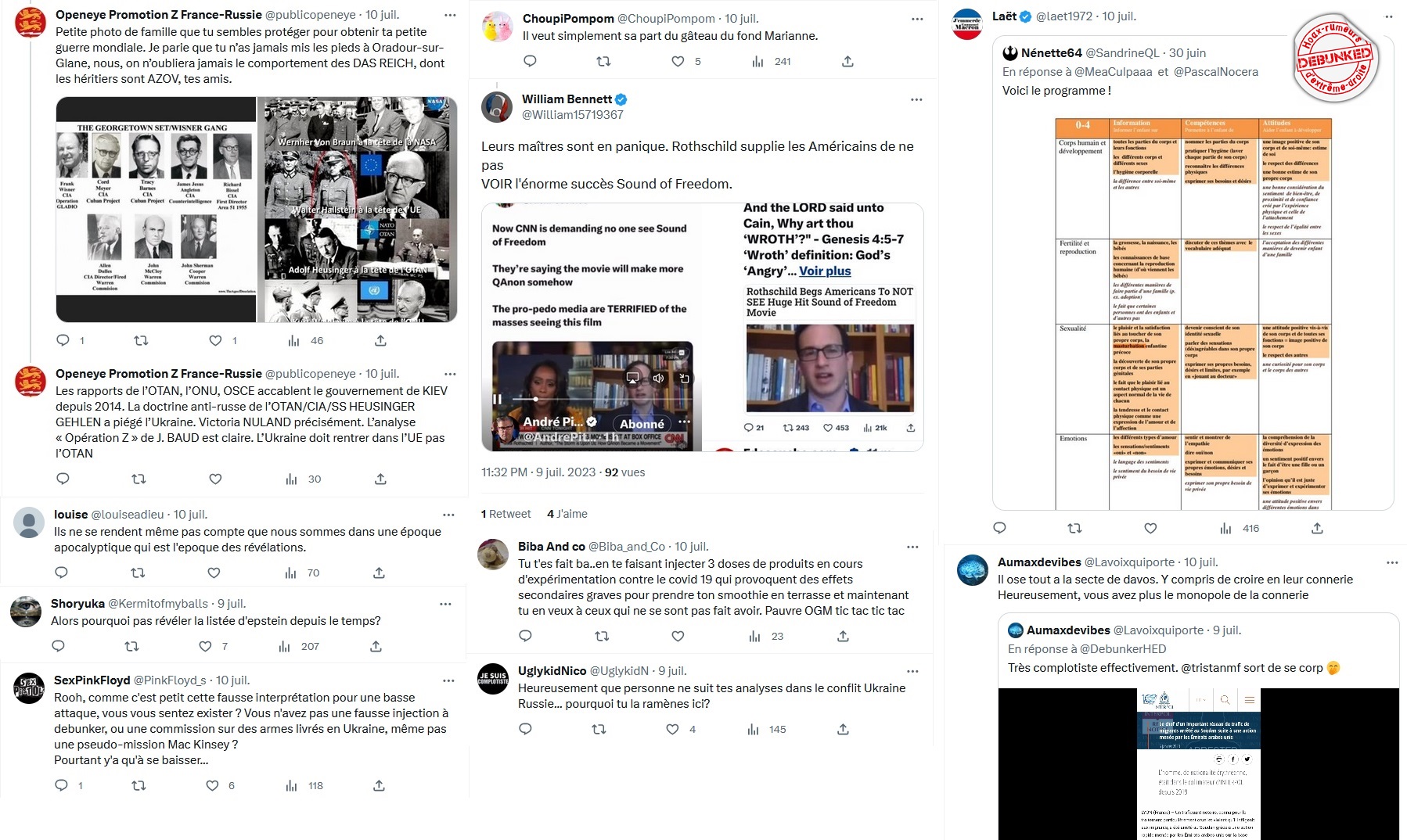Image resolution: width=1407 pixels, height=840 pixels.
Task: View analytics on UglykidNico's tweet
Action: tap(753, 729)
